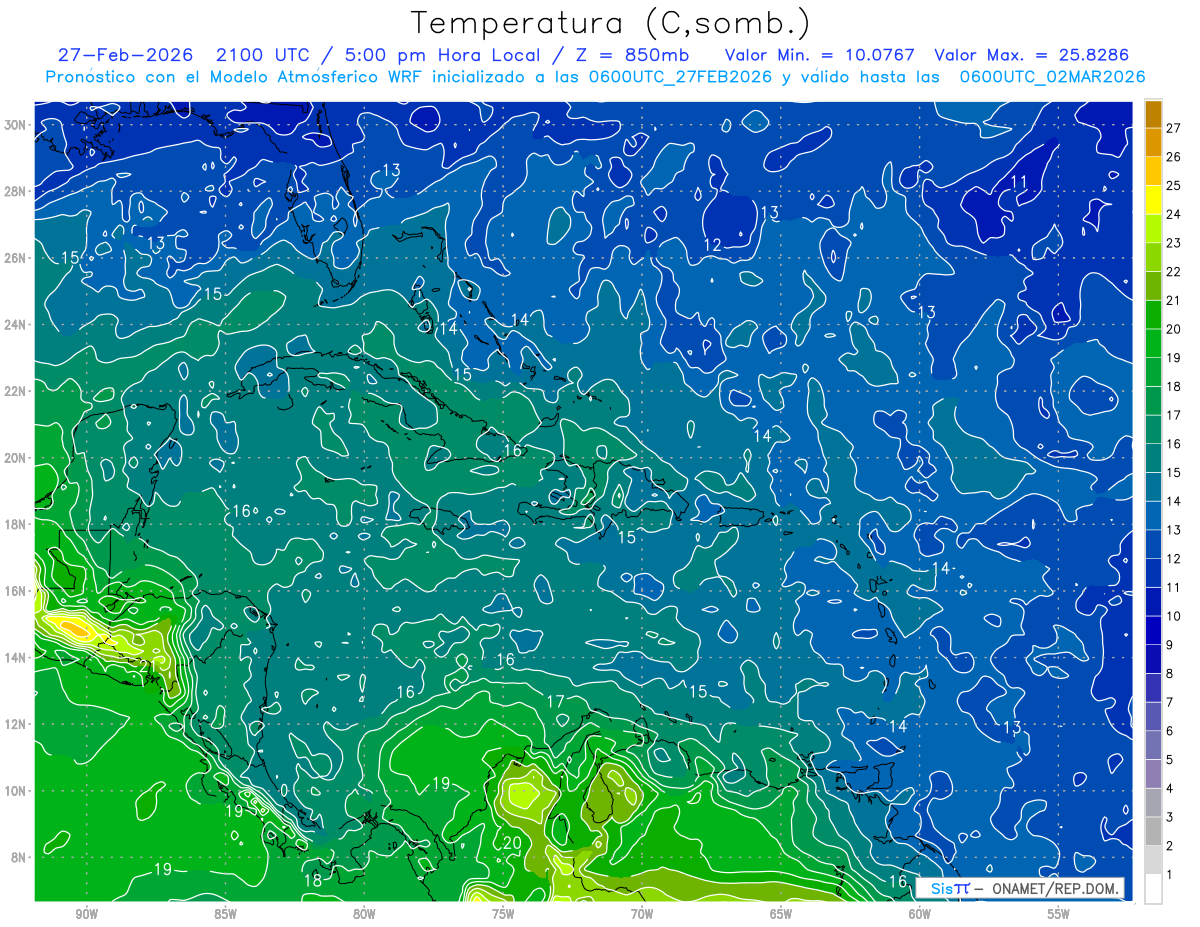Click the 65W longitude axis label
The width and height of the screenshot is (1200, 927).
coord(781,914)
